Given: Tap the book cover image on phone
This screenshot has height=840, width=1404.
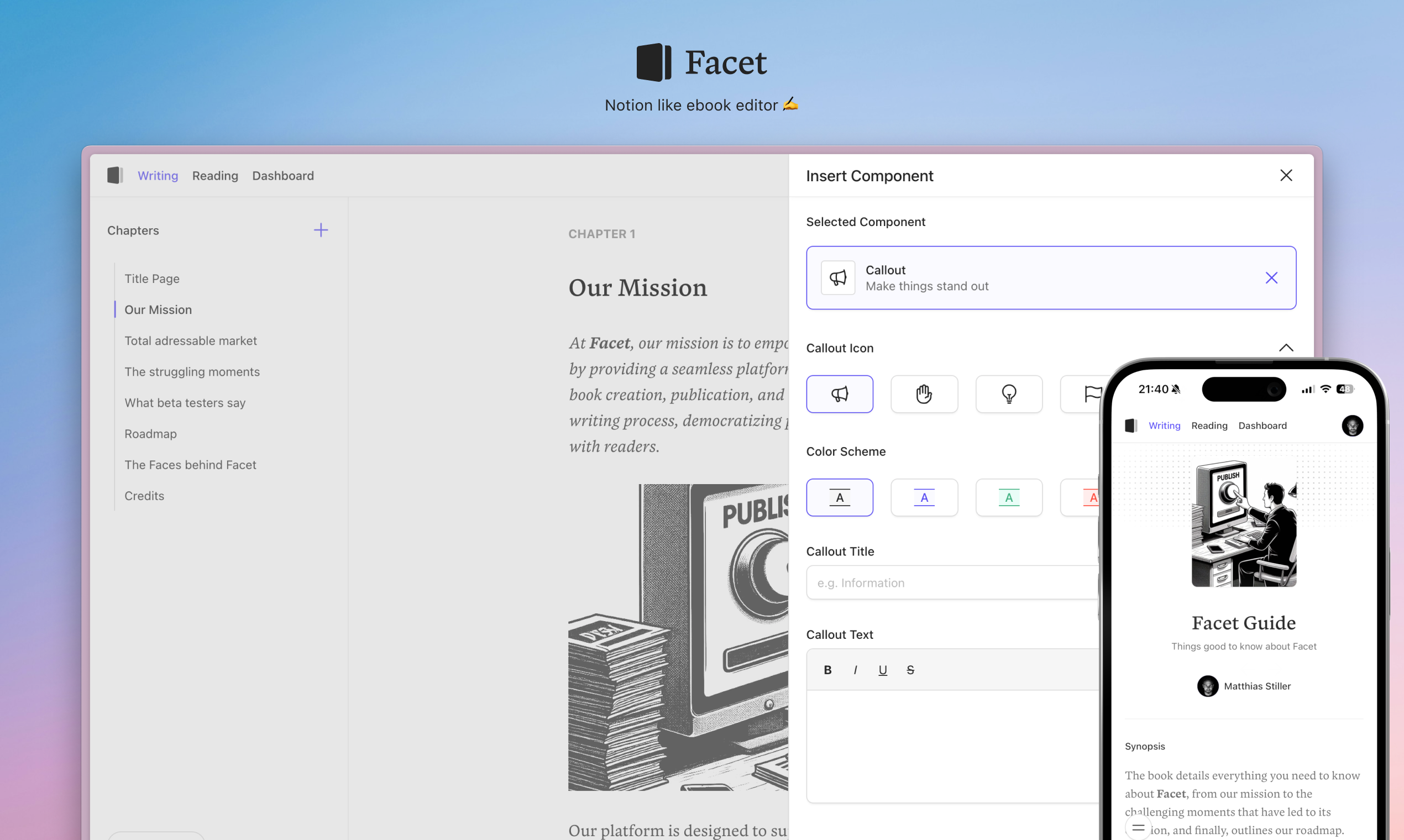Looking at the screenshot, I should click(x=1244, y=523).
